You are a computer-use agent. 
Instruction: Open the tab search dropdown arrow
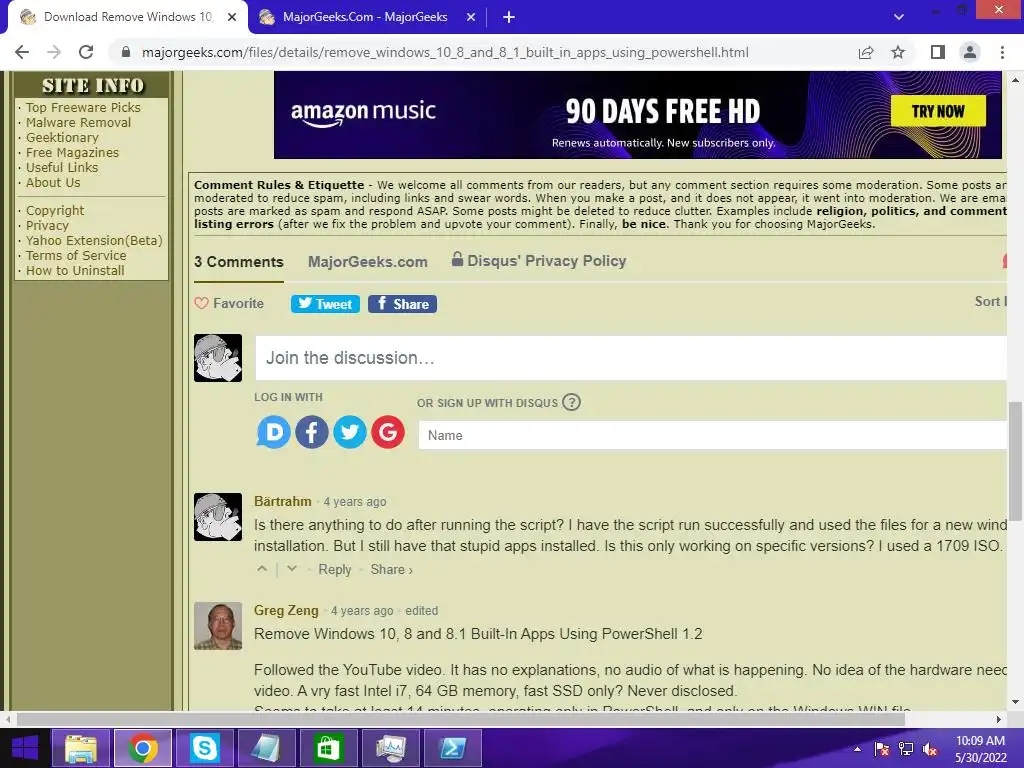click(899, 17)
